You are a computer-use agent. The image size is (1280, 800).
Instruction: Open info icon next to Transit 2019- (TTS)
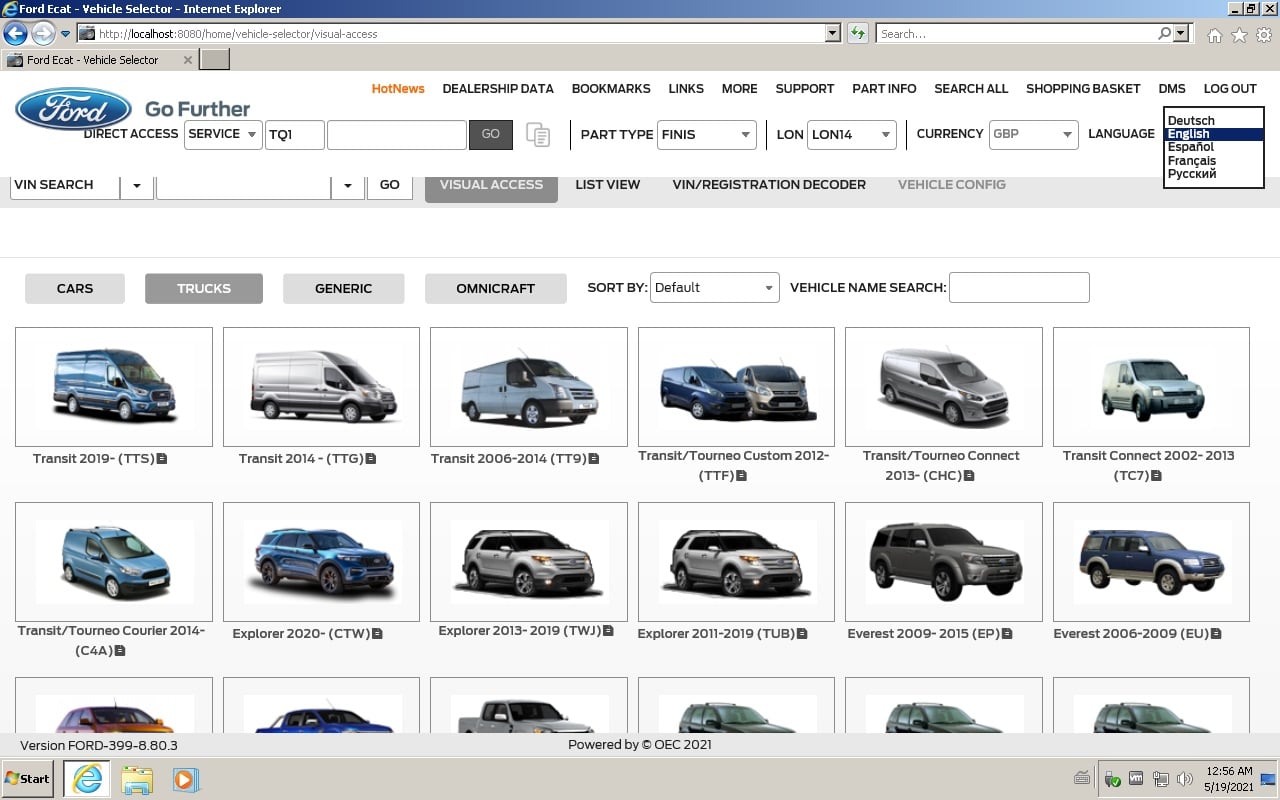click(162, 459)
